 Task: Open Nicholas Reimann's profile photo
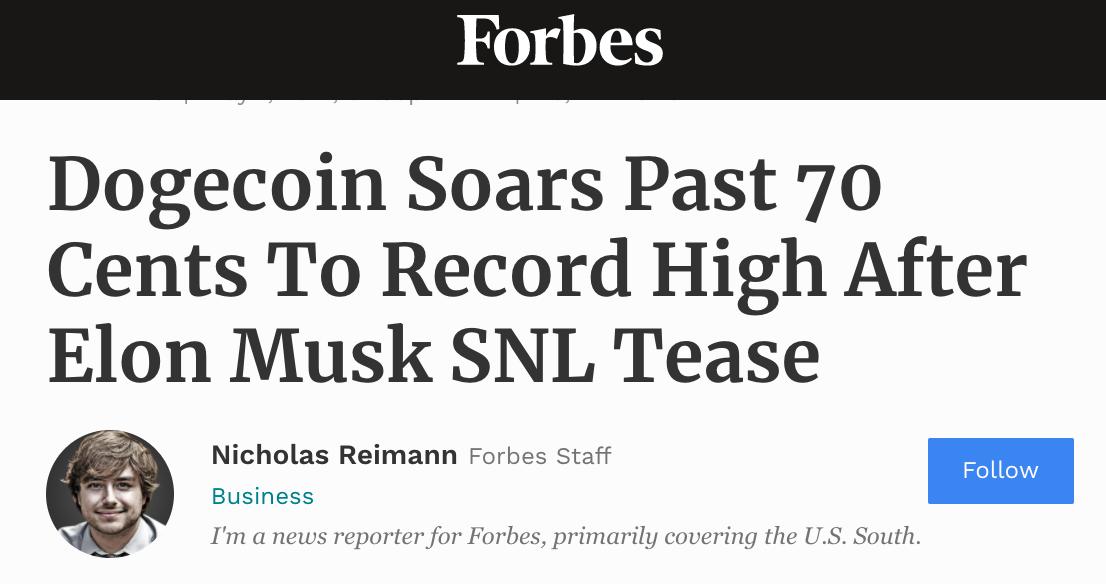(x=110, y=494)
